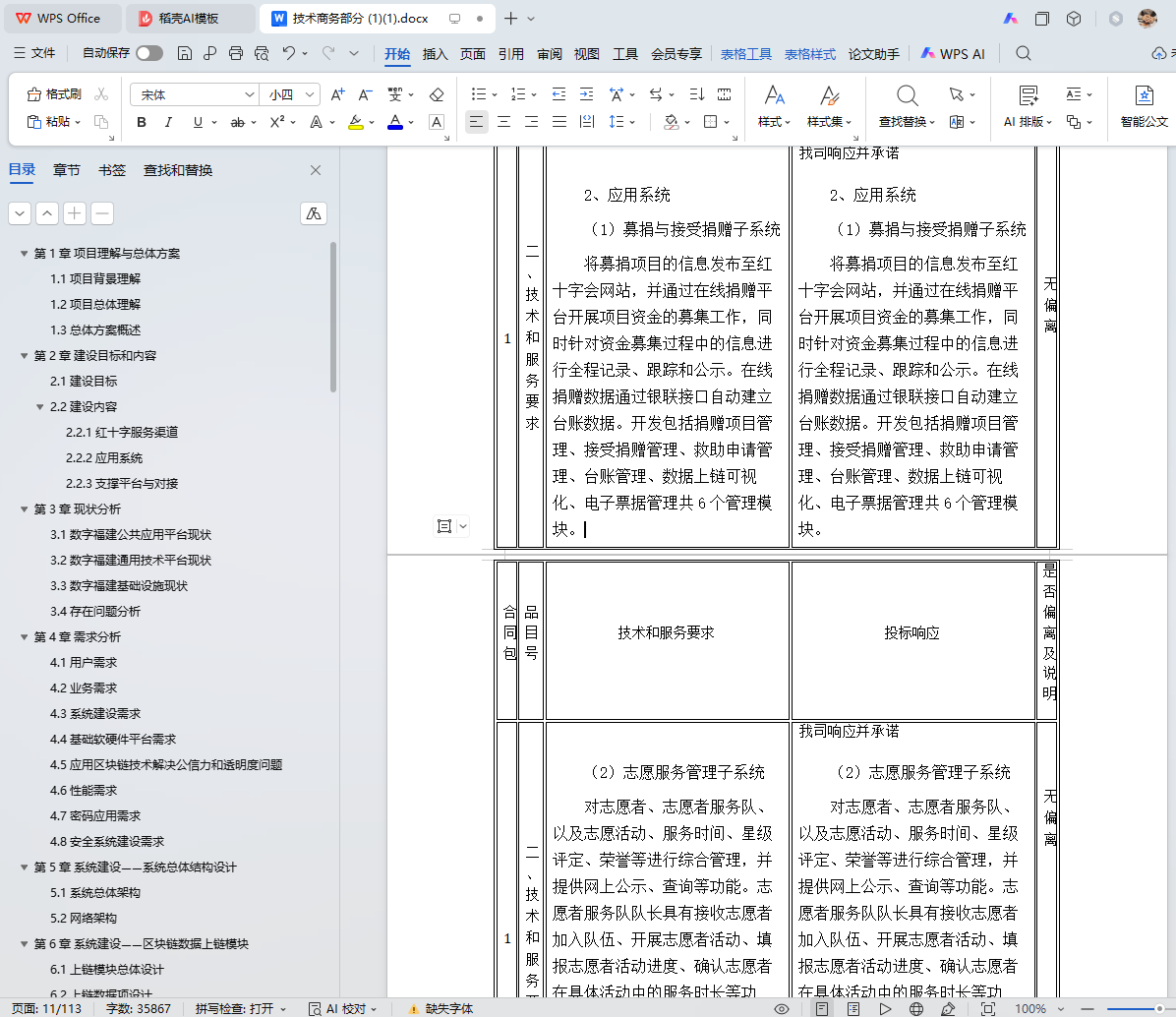Click 缺失字体 warning in status bar
The image size is (1176, 1017).
pyautogui.click(x=441, y=1009)
